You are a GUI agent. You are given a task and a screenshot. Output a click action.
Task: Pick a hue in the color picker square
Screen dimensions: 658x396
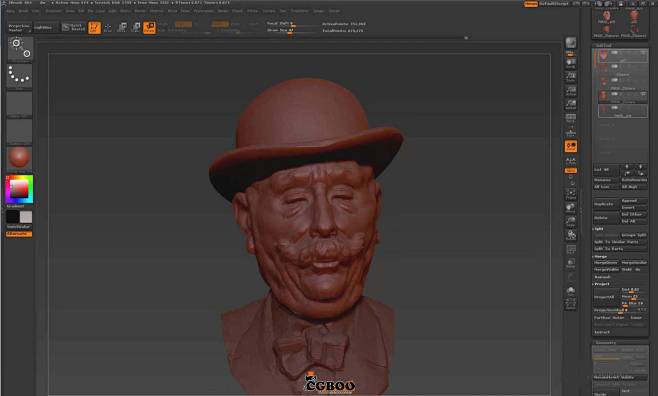(x=19, y=189)
